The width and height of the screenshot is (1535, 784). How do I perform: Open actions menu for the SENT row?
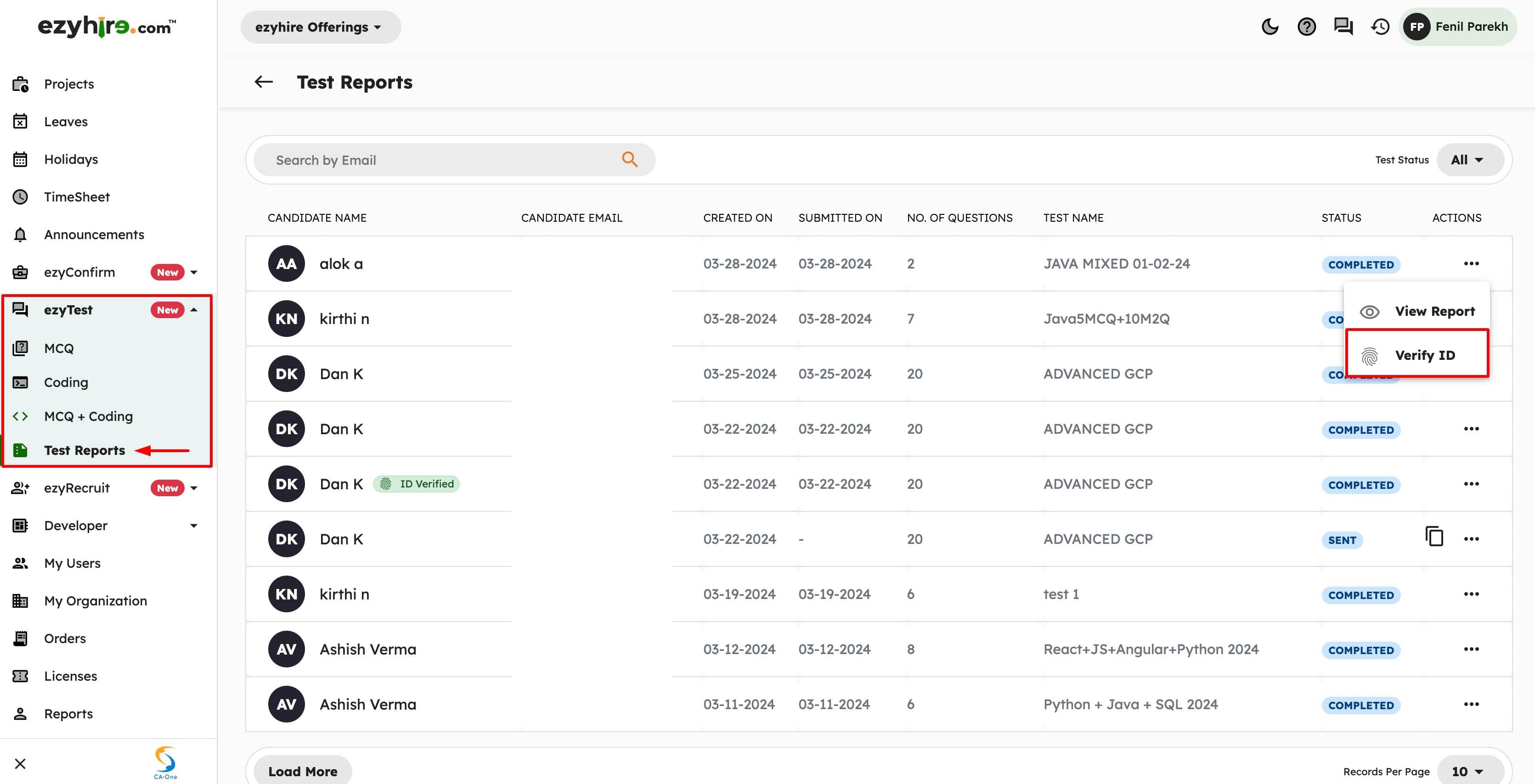click(x=1471, y=539)
